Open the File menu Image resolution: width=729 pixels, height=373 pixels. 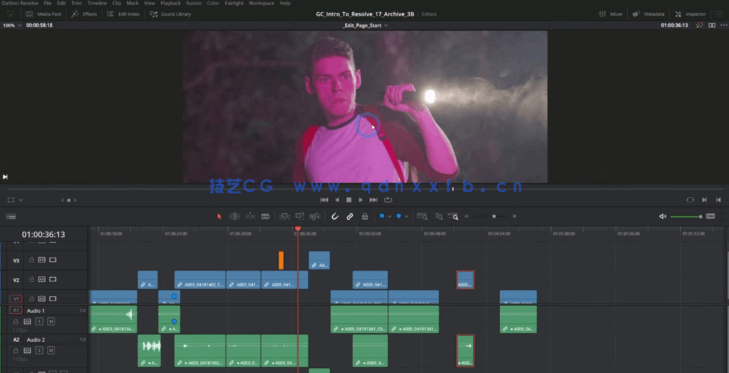point(47,3)
